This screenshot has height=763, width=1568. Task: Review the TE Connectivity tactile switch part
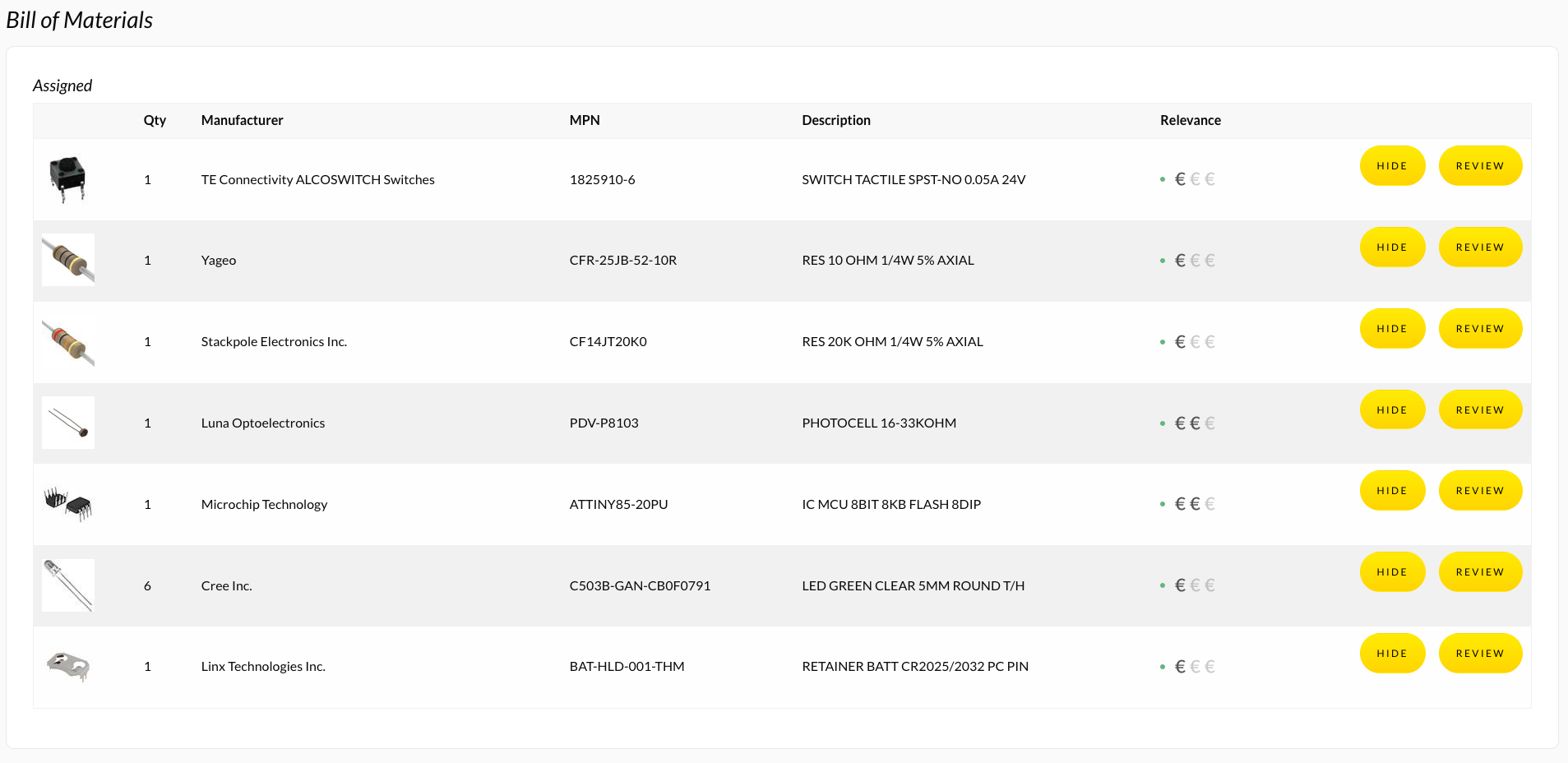click(x=1479, y=165)
